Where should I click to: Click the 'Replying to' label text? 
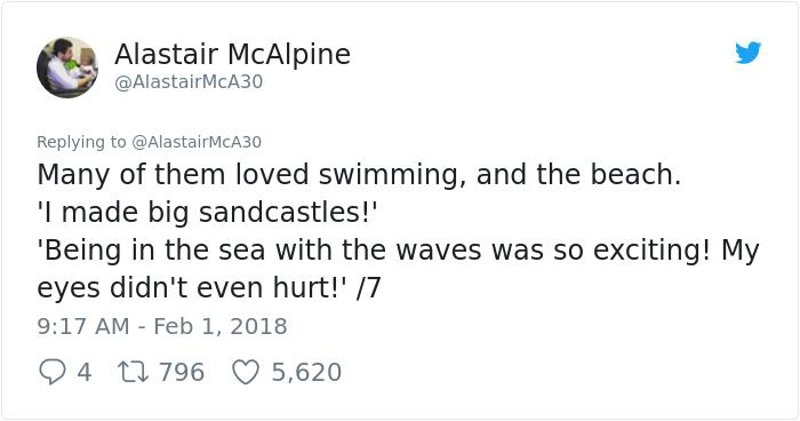pyautogui.click(x=81, y=141)
